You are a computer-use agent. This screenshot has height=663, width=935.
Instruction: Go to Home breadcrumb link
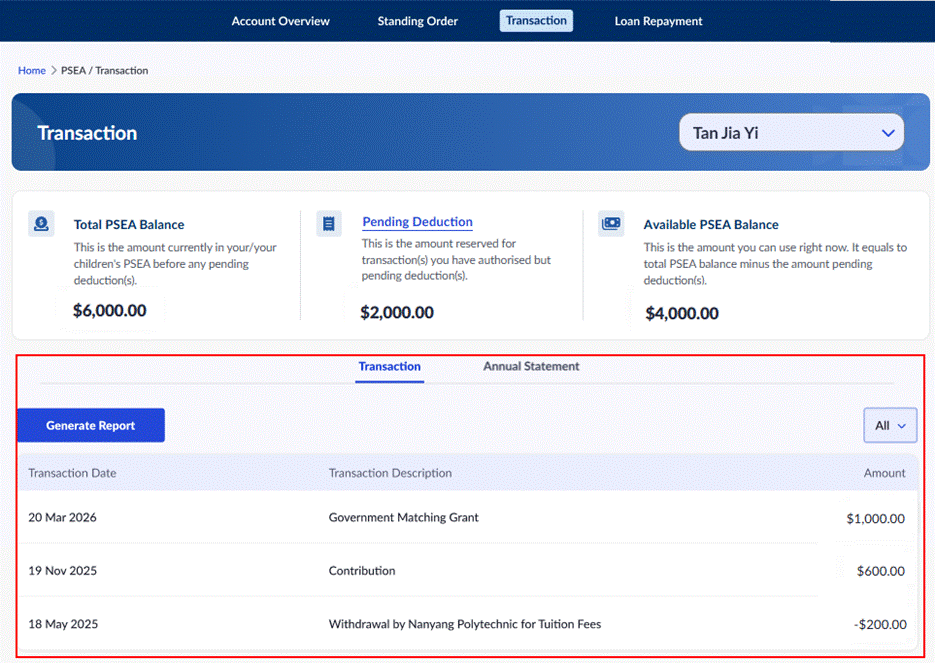[32, 70]
